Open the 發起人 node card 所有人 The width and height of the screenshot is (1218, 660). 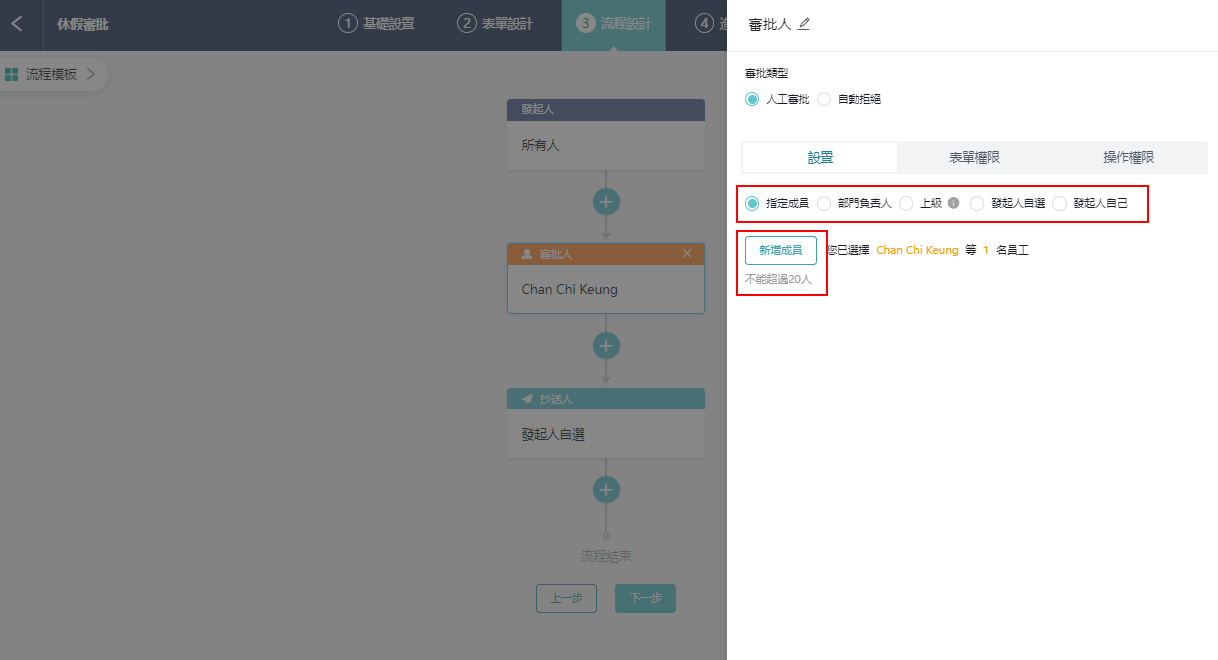coord(605,145)
